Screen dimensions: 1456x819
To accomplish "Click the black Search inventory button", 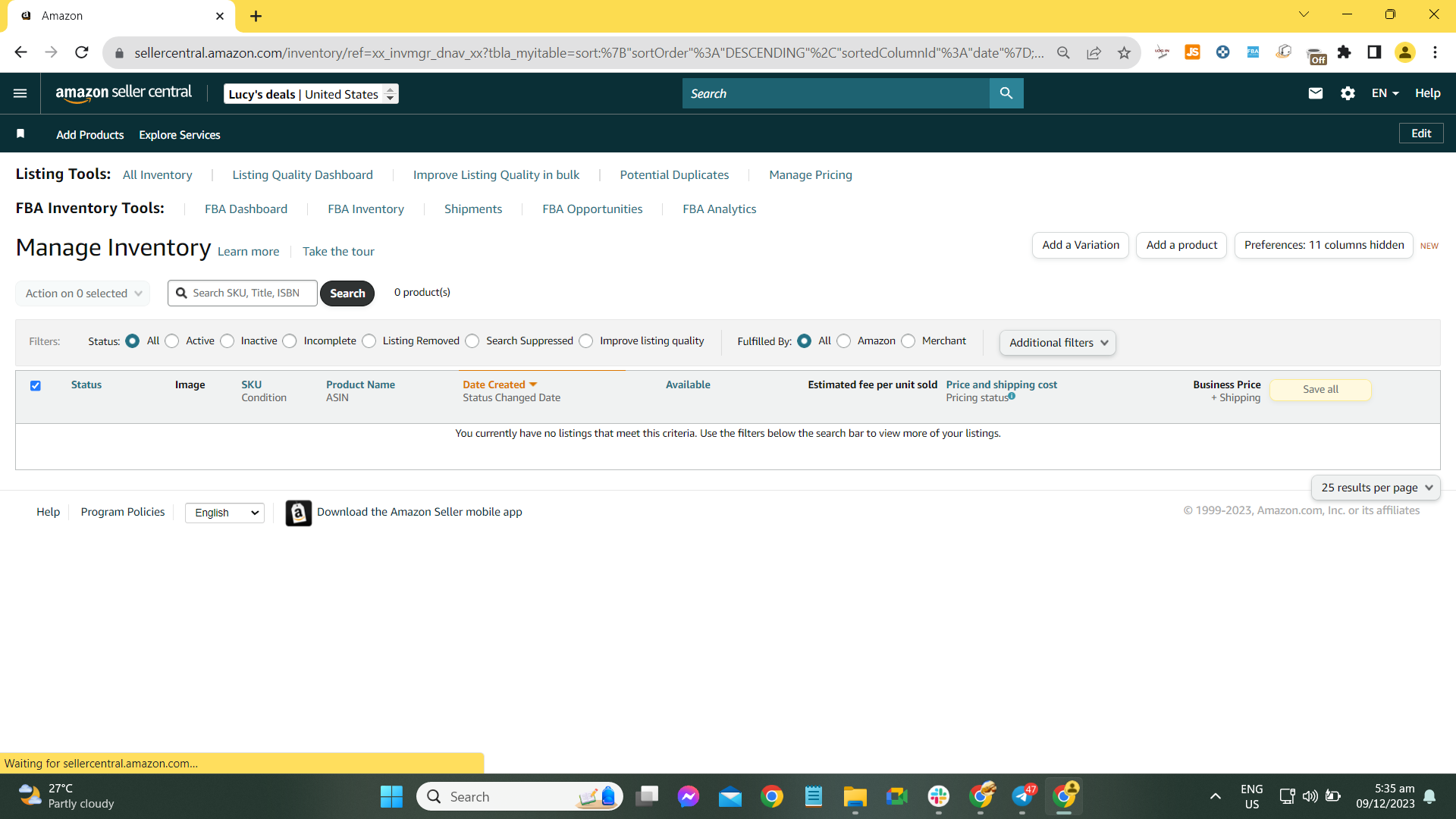I will coord(347,293).
